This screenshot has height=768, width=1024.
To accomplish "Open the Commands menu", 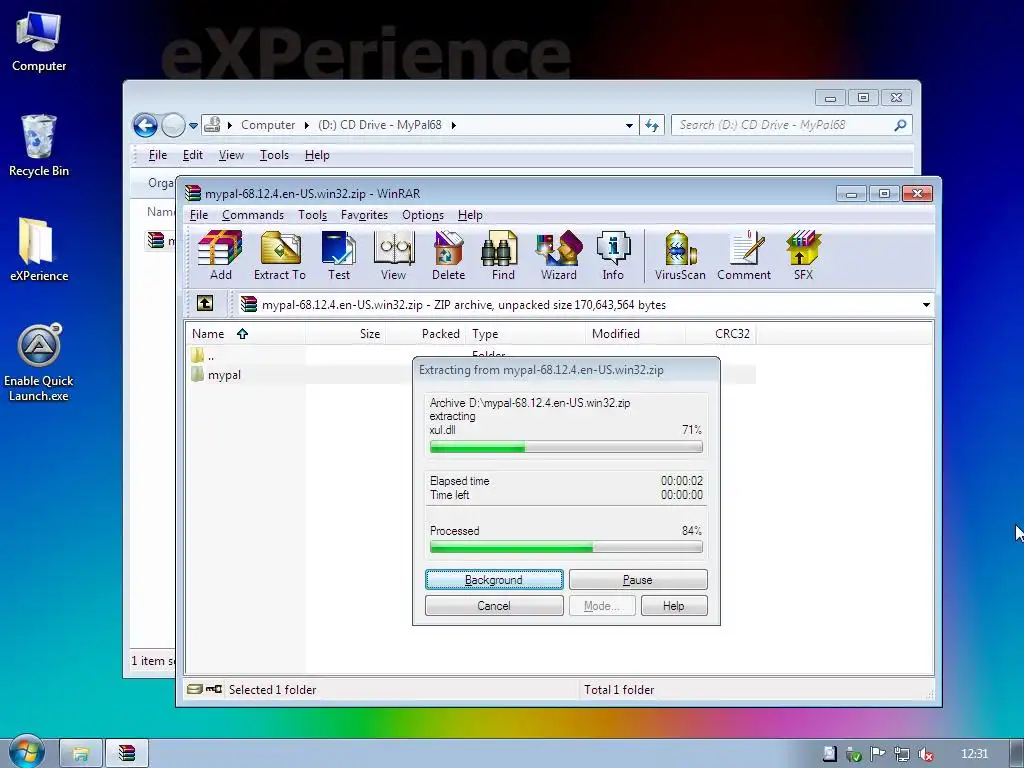I will (x=253, y=215).
